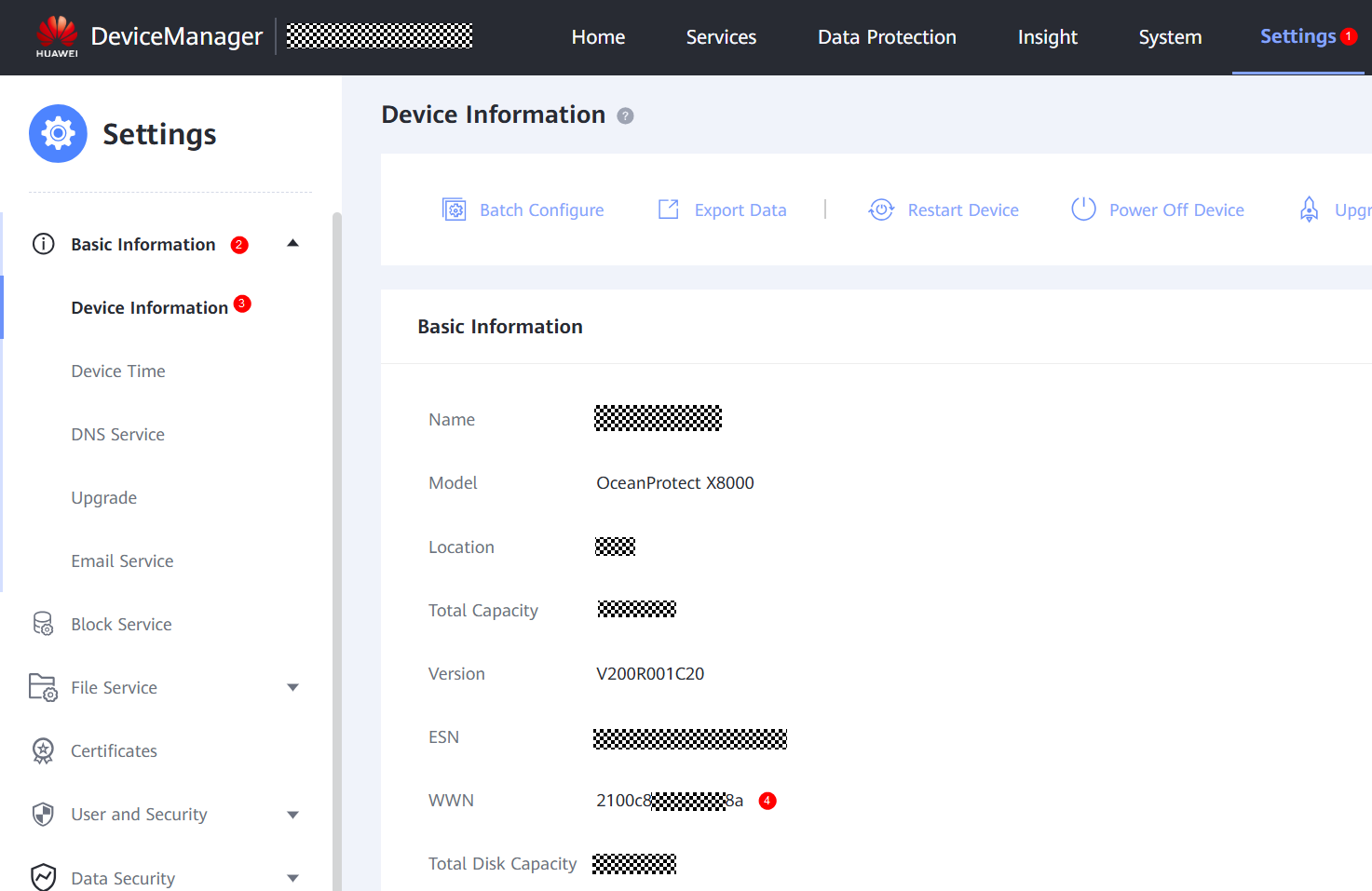
Task: Click the Data Security shield icon
Action: (43, 877)
